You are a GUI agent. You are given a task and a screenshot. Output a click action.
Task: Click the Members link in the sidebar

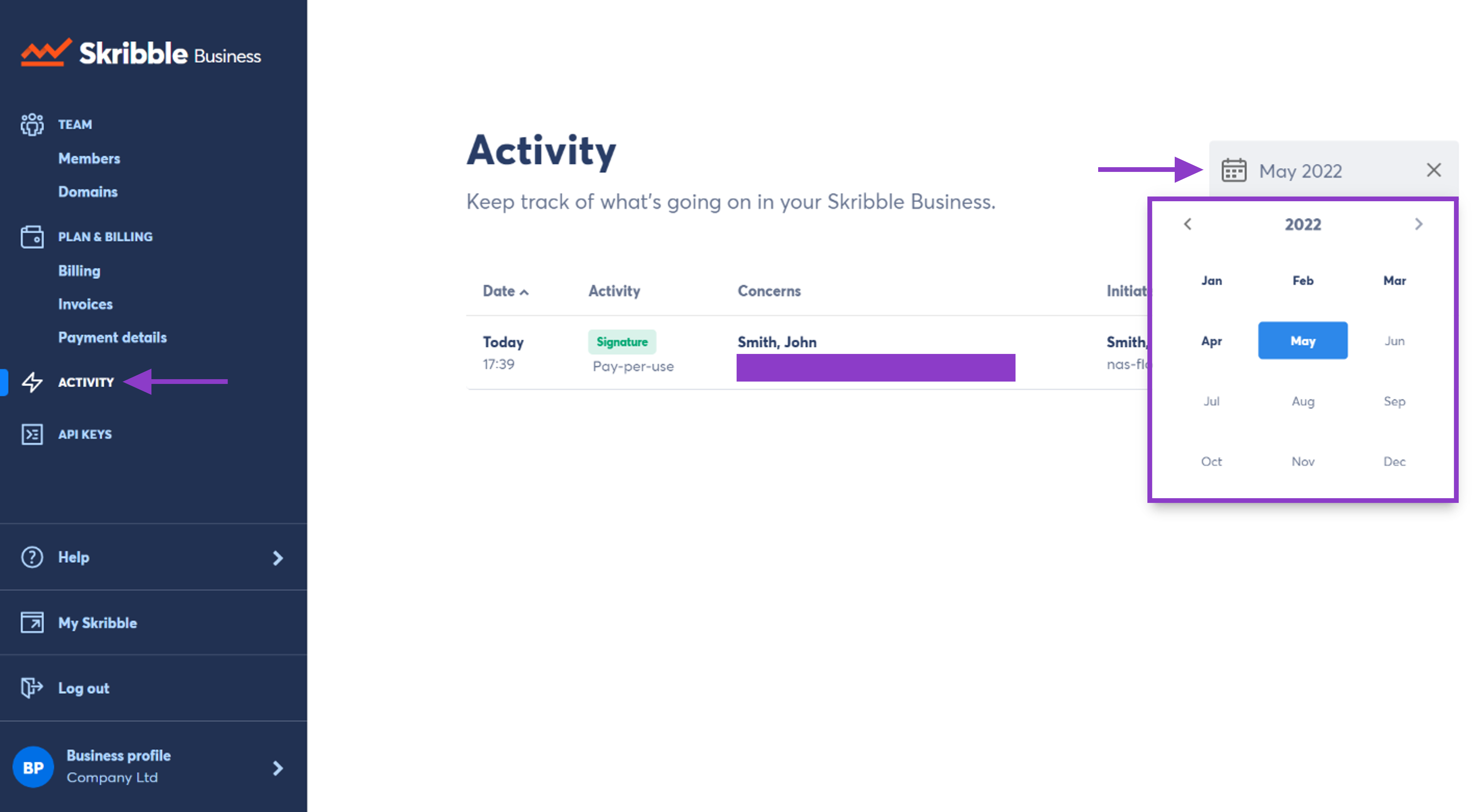tap(89, 158)
